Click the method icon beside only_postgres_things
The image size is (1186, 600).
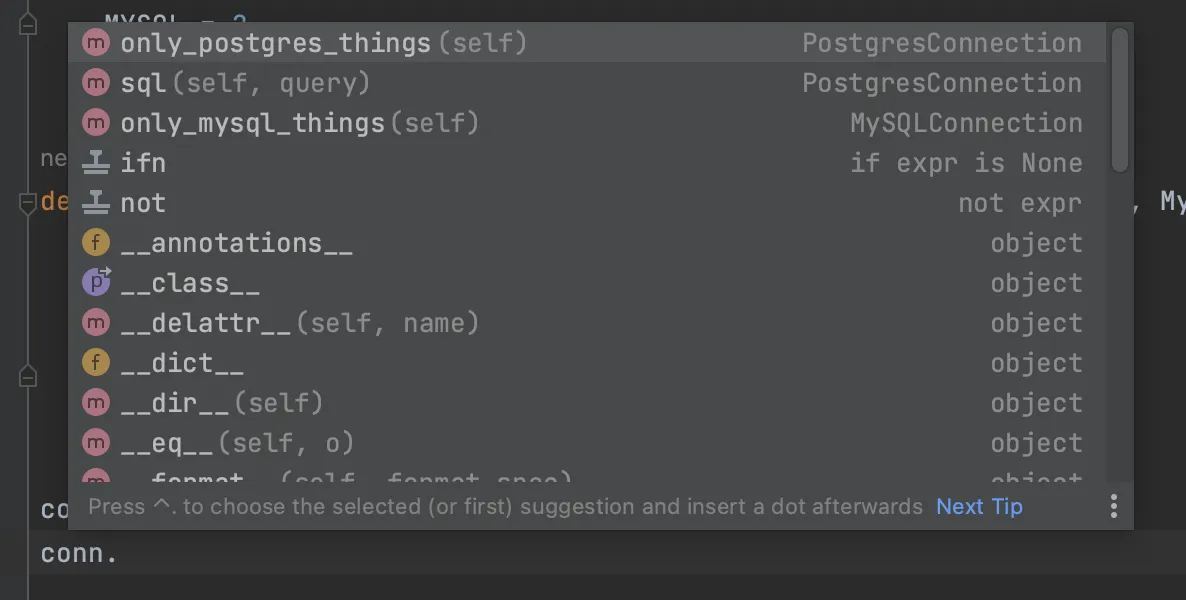(95, 43)
